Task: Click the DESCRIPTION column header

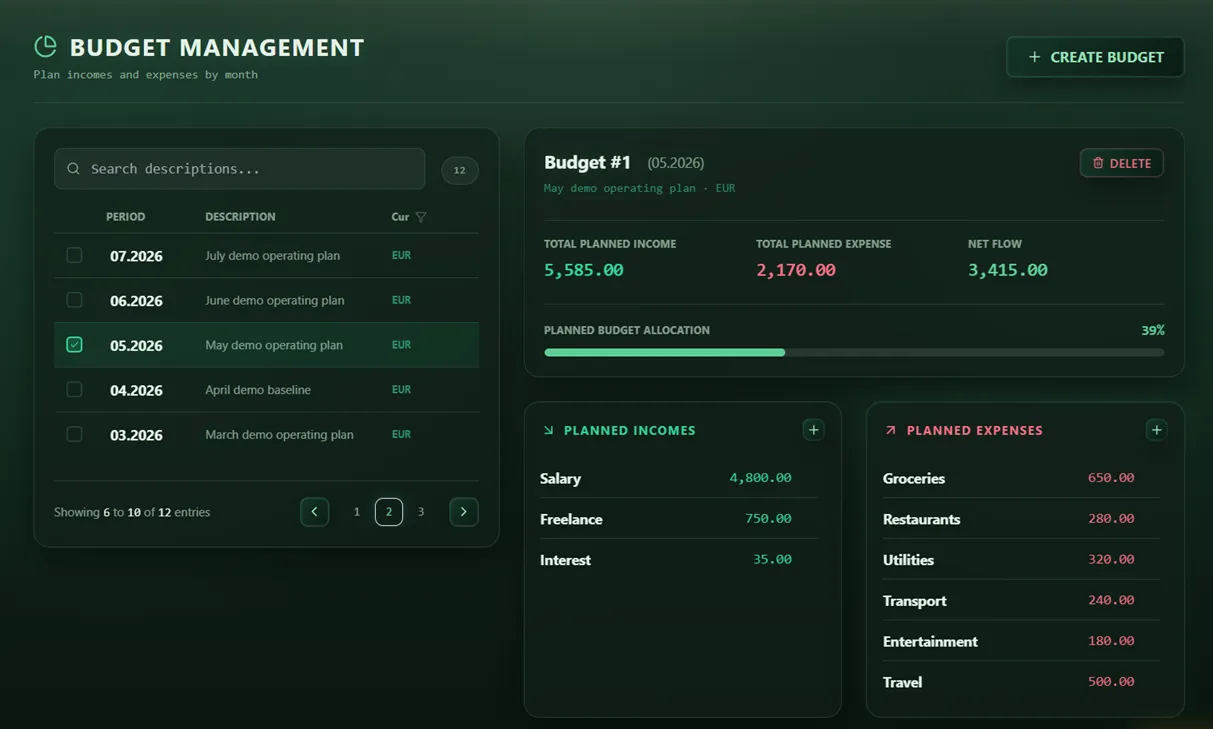Action: [240, 217]
